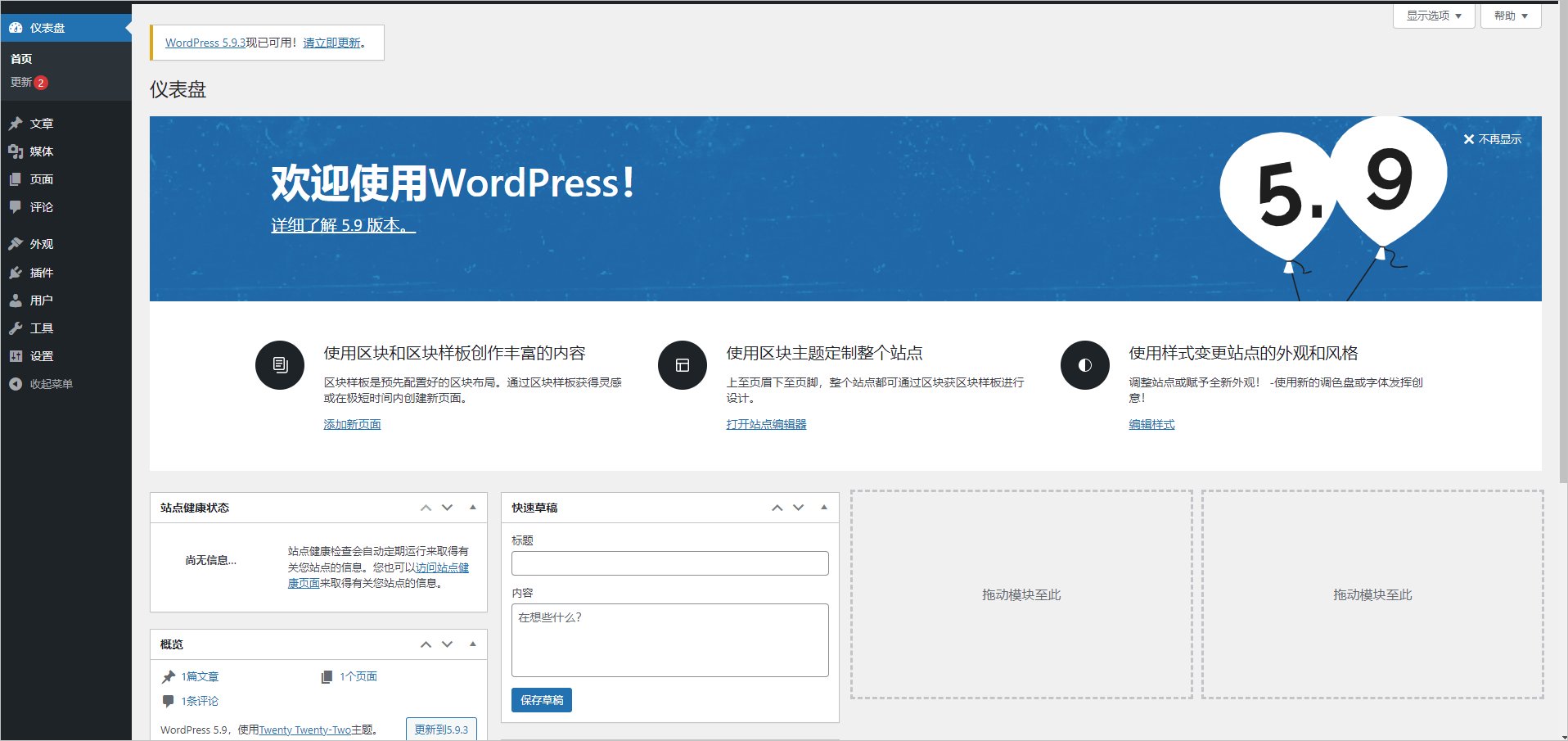Select 首页 submenu item
Screen dimensions: 1568x741
(21, 59)
